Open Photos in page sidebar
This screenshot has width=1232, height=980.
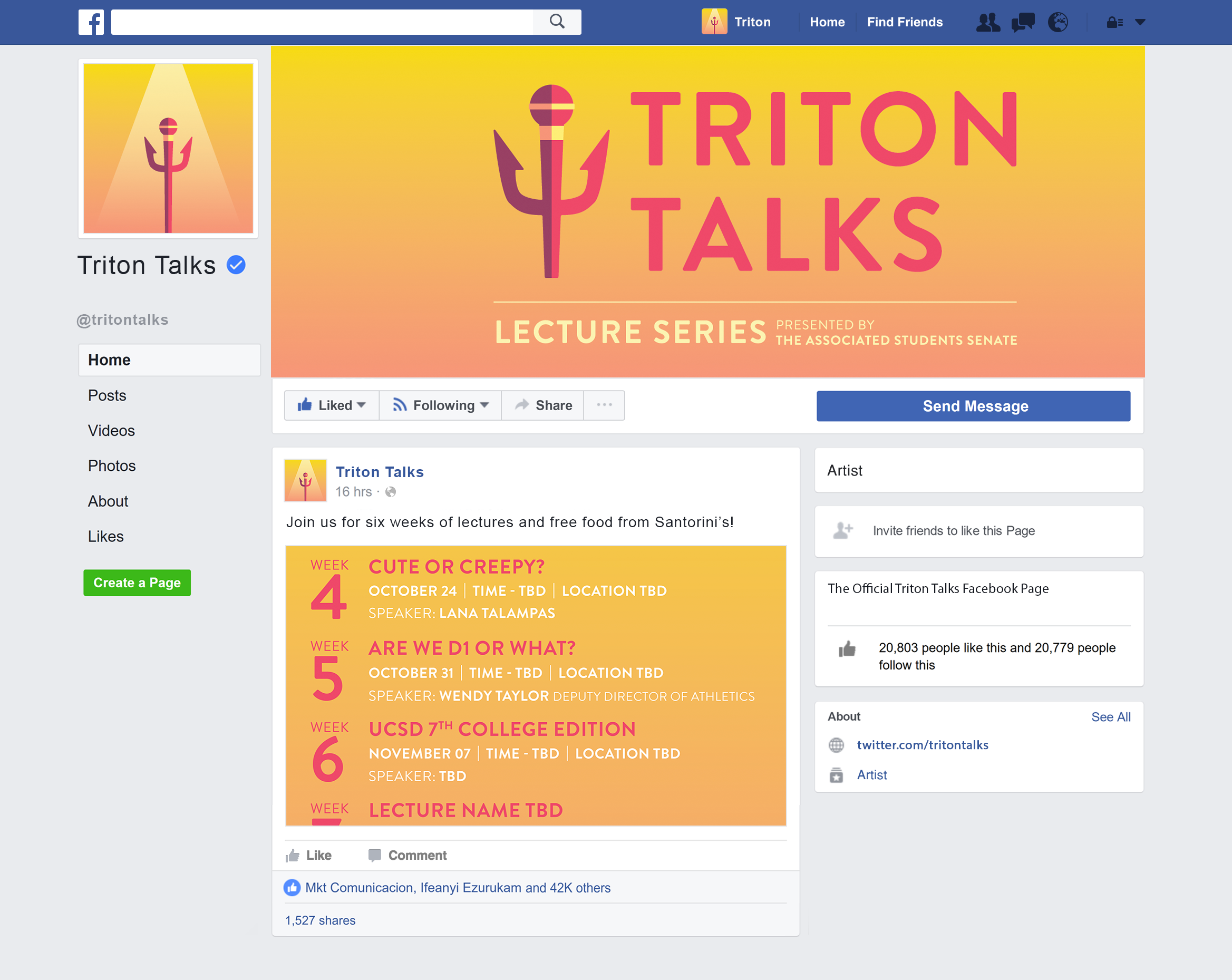112,465
